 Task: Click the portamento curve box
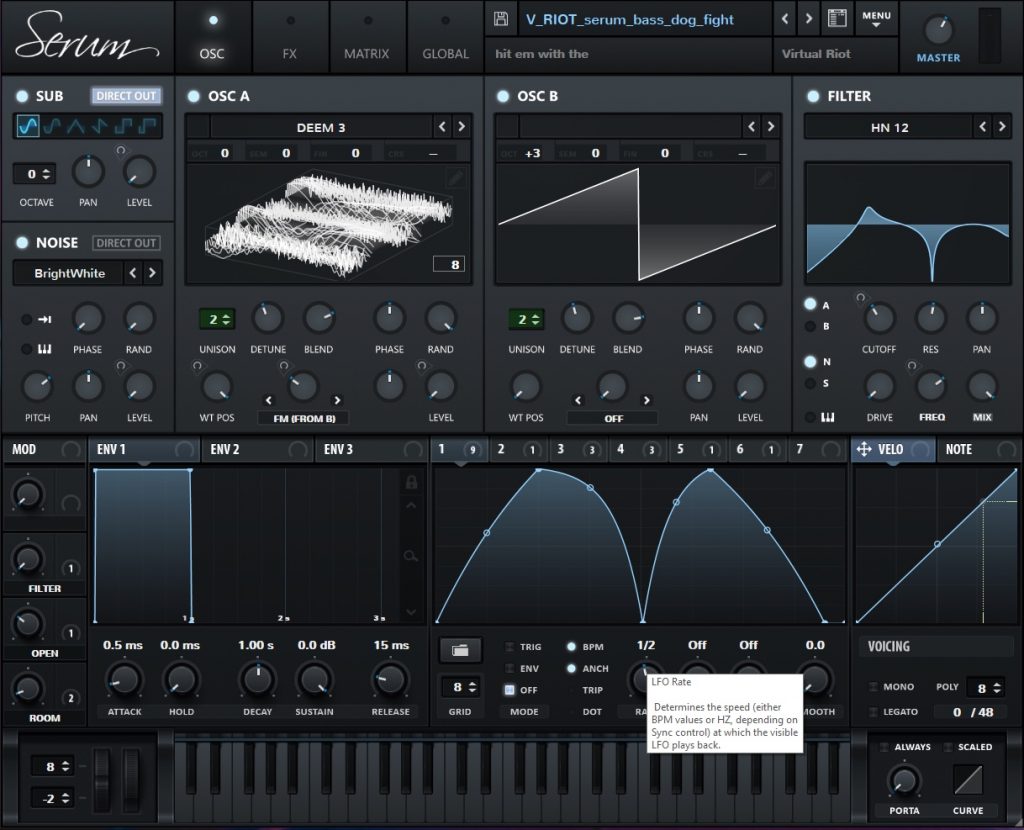[x=968, y=779]
